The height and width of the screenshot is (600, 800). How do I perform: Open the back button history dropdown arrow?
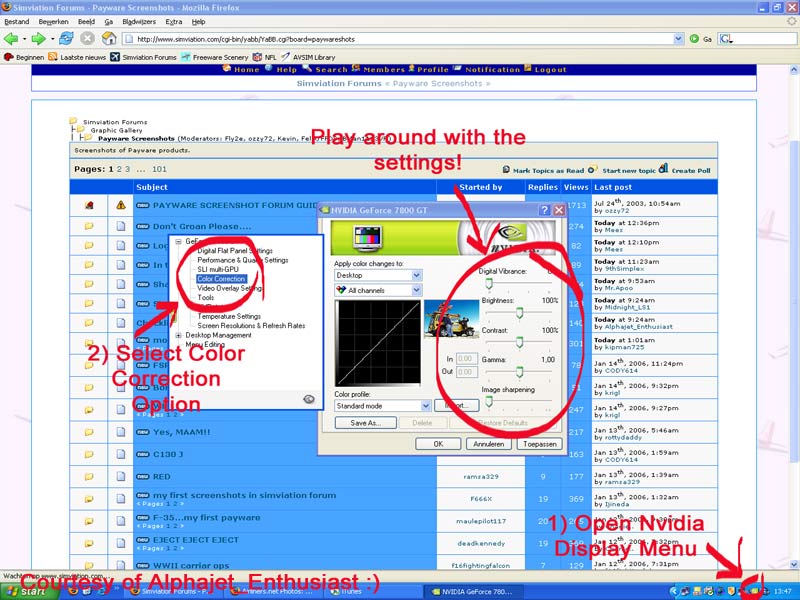click(x=24, y=39)
